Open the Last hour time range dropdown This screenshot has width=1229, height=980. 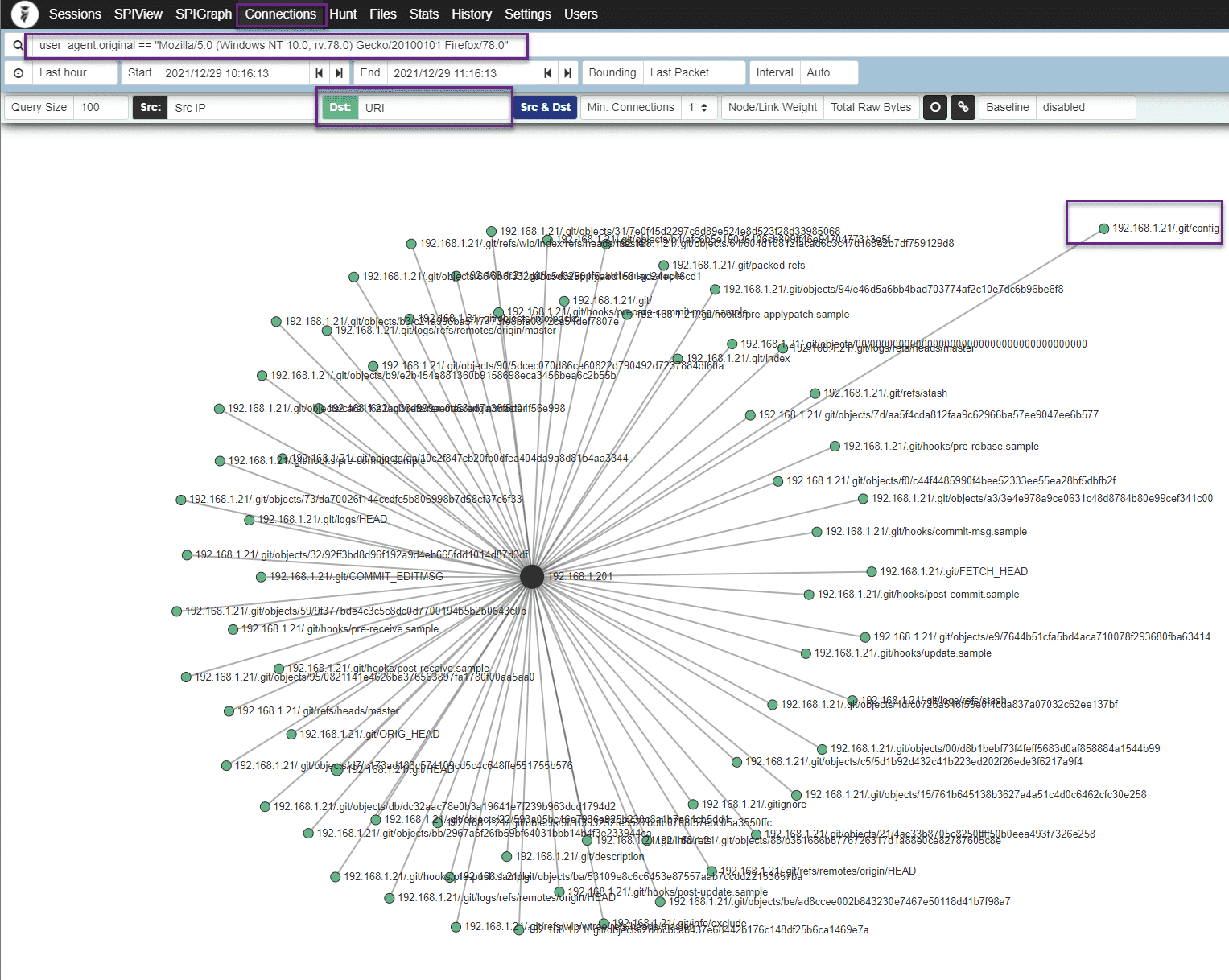tap(72, 72)
